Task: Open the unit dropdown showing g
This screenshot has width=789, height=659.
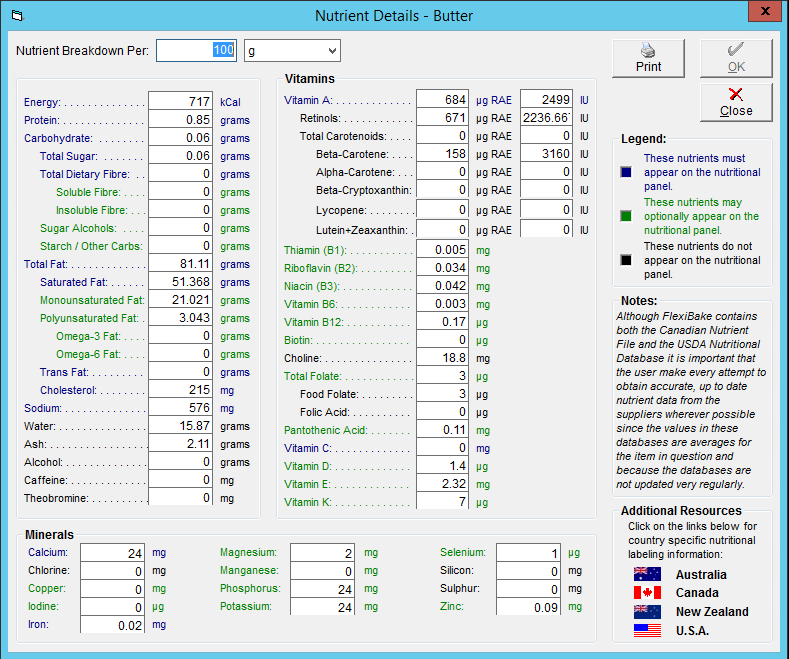Action: [292, 51]
